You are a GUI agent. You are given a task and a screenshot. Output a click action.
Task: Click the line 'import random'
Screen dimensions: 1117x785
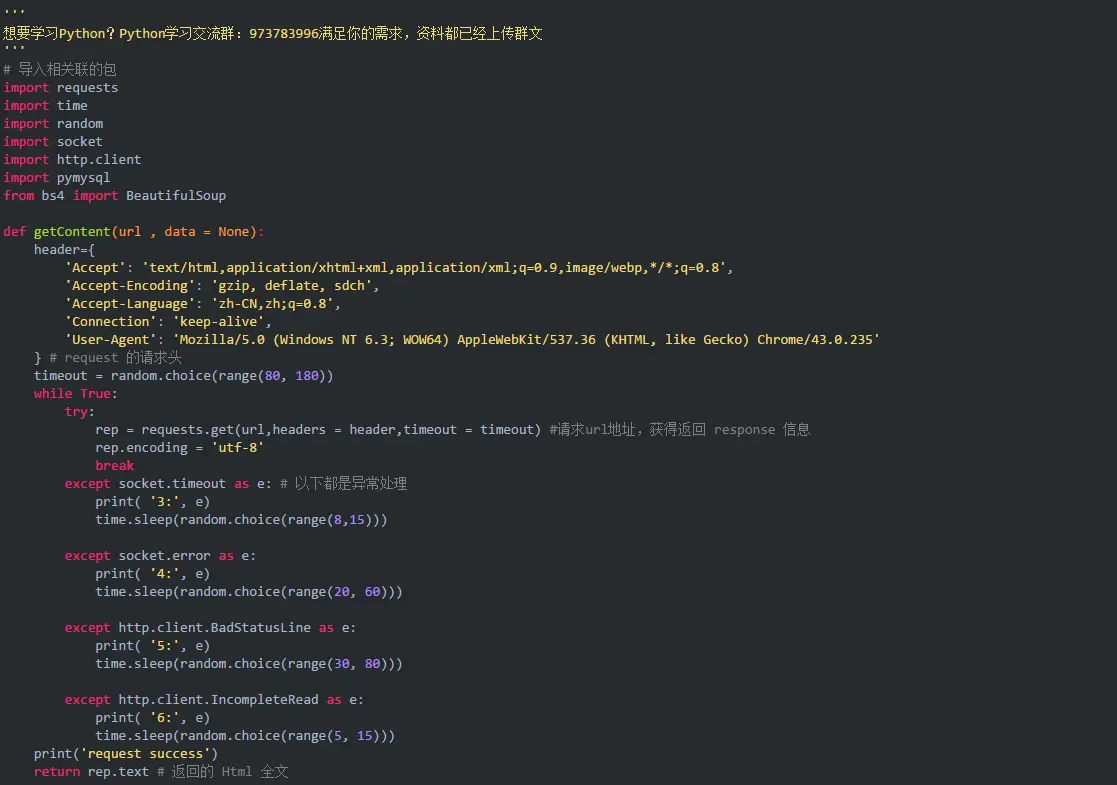click(x=53, y=123)
